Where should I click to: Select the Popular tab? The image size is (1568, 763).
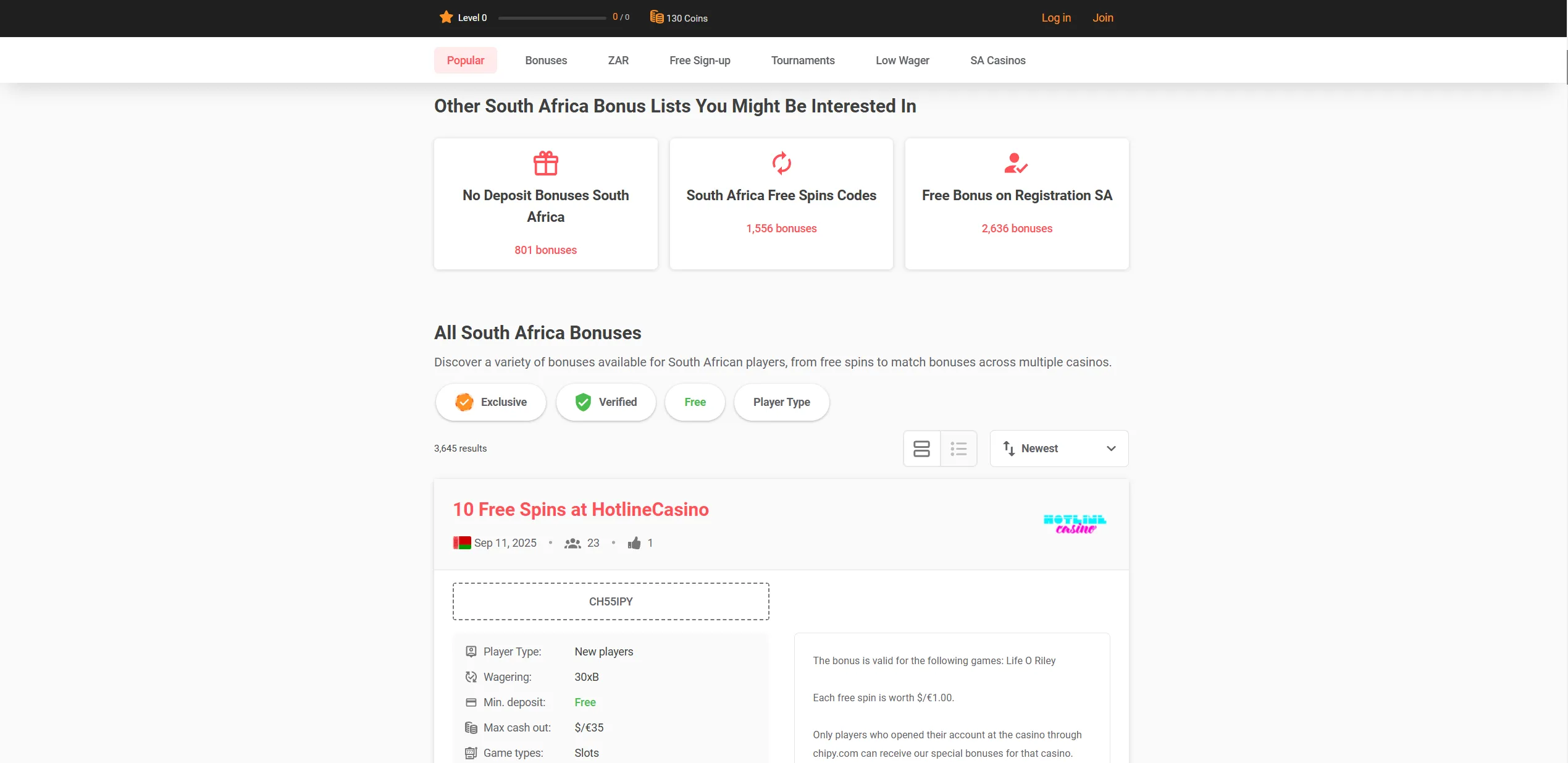[465, 61]
